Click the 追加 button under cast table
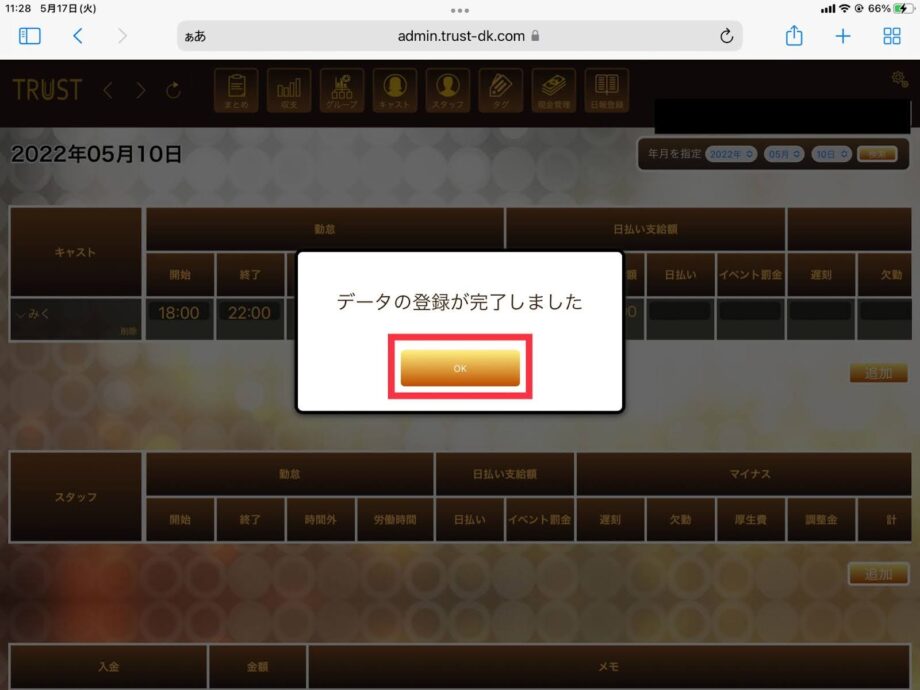This screenshot has height=690, width=920. tap(878, 373)
